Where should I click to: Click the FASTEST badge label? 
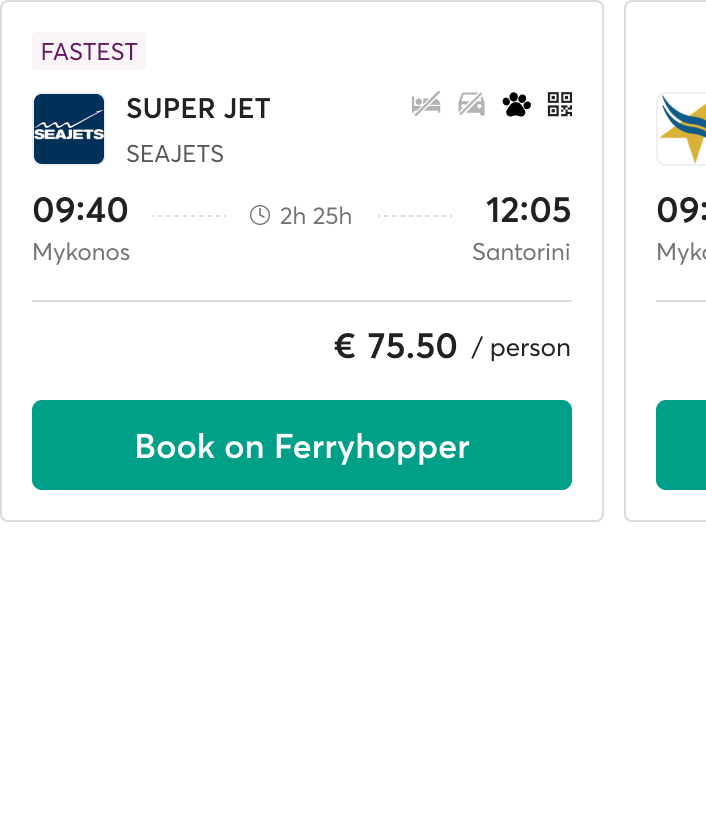click(89, 51)
